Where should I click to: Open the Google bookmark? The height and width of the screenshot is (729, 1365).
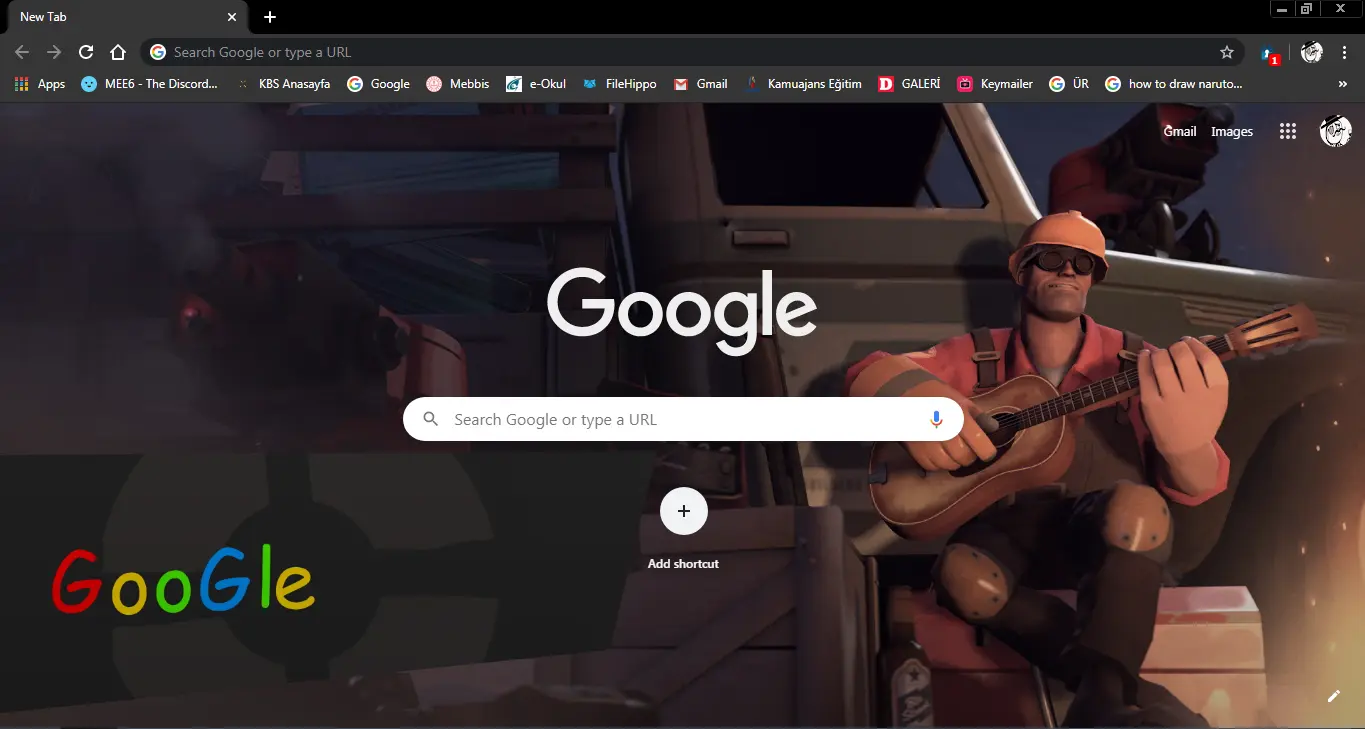click(378, 84)
